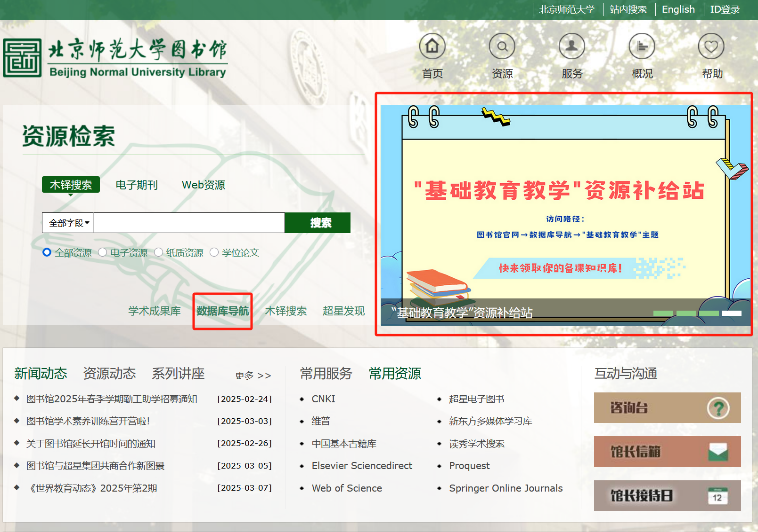Open the 馆长接待日 button
The width and height of the screenshot is (758, 532).
[x=667, y=495]
